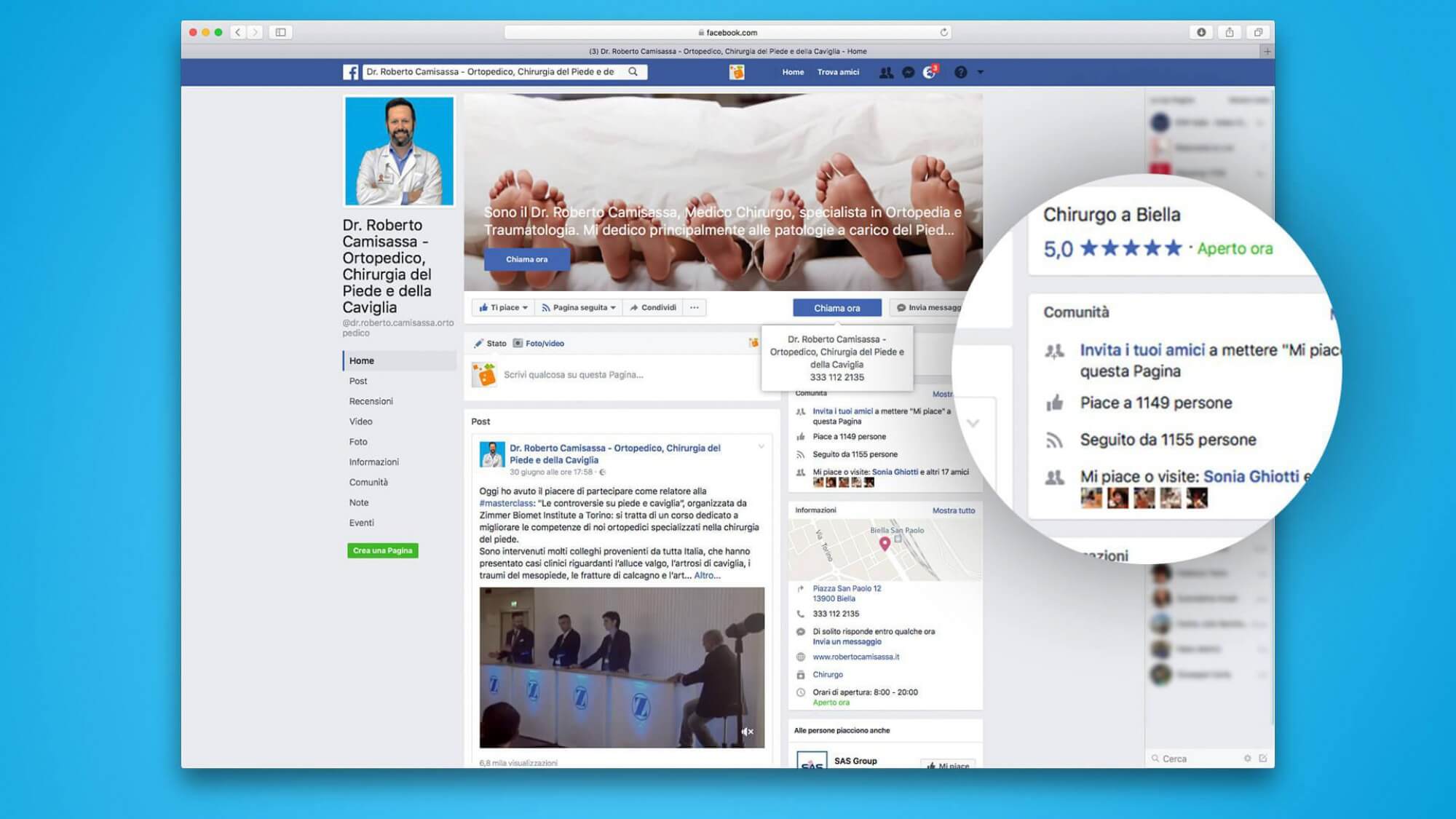Click Invia un messaggio link in info
The height and width of the screenshot is (819, 1456).
click(847, 641)
